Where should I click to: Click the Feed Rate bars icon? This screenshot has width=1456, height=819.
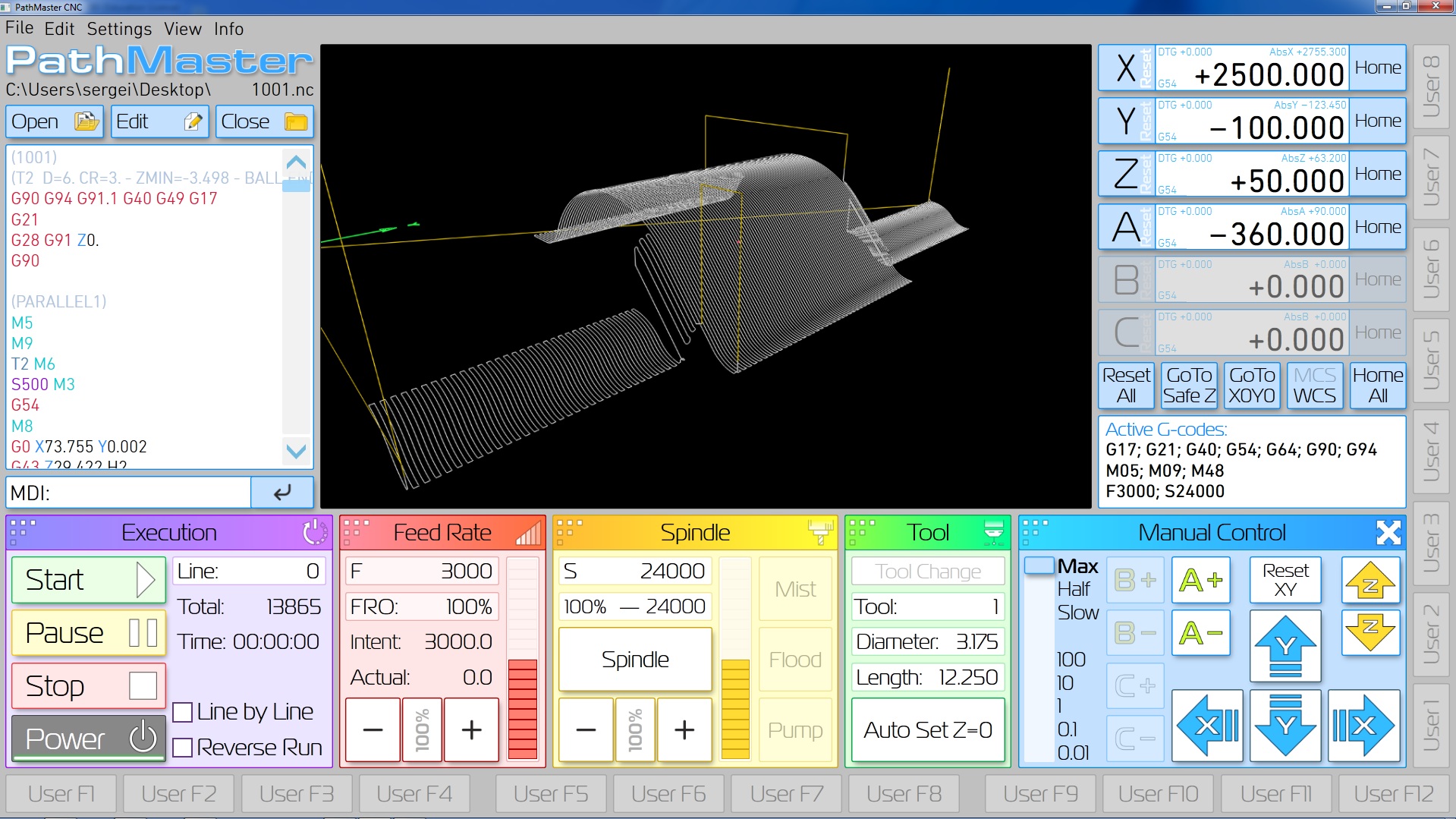528,533
